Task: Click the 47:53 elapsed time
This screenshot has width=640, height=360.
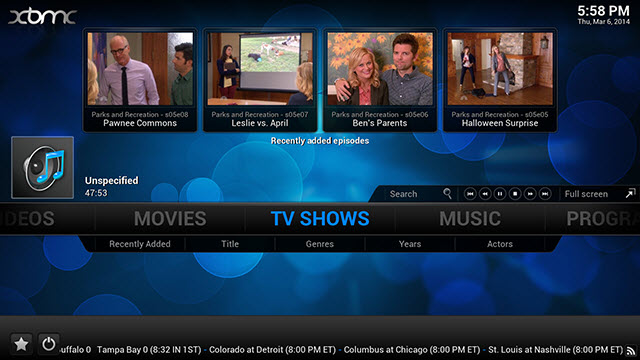Action: pos(96,193)
